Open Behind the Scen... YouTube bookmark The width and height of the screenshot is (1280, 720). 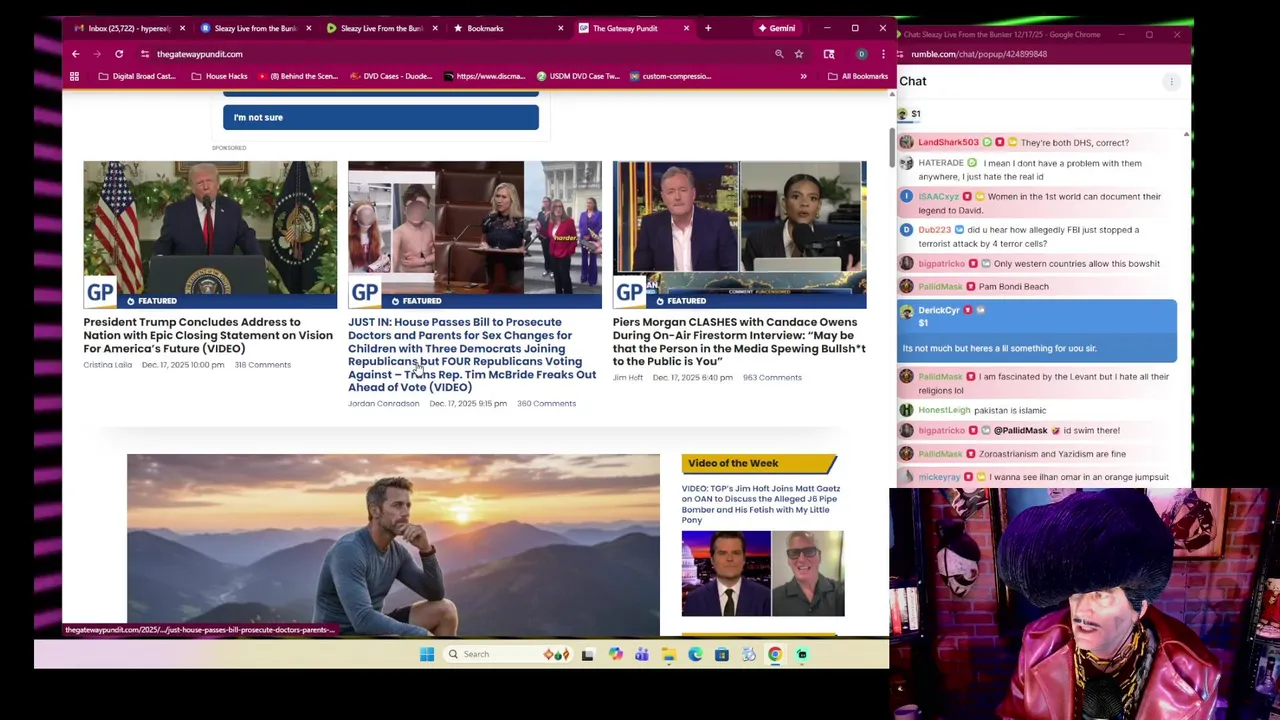click(x=298, y=76)
